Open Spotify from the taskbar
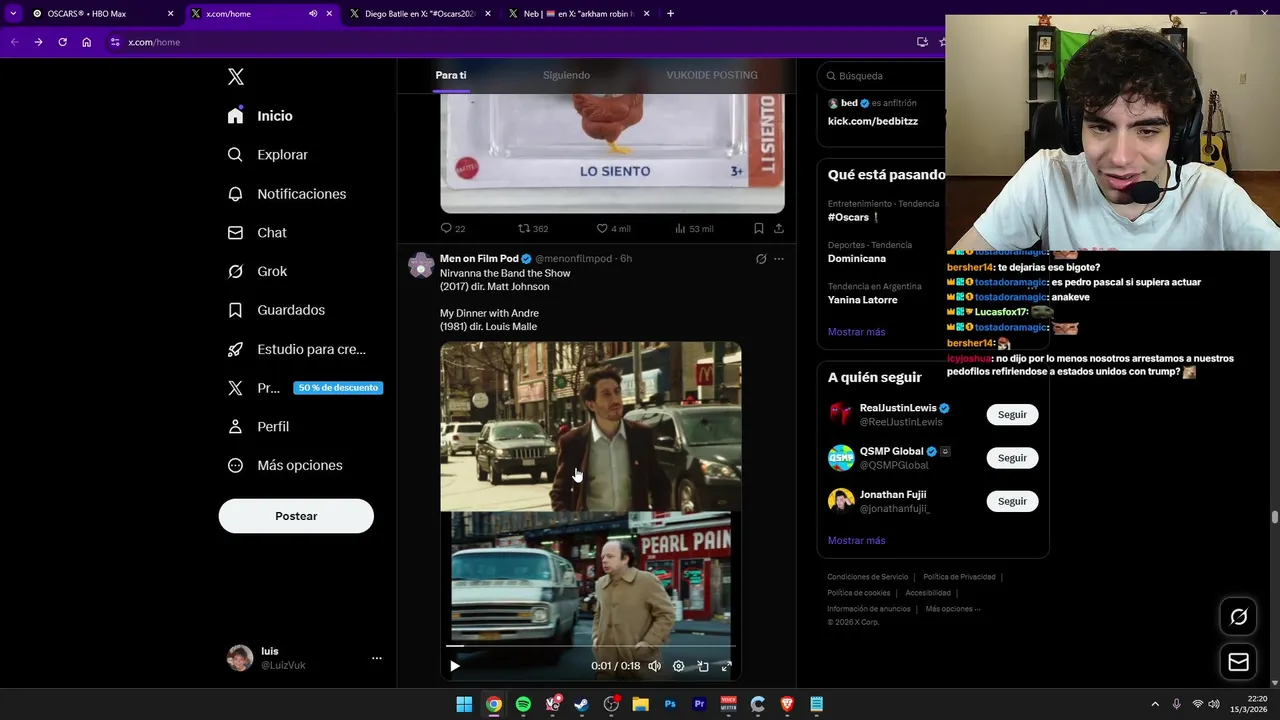Image resolution: width=1280 pixels, height=720 pixels. (523, 704)
